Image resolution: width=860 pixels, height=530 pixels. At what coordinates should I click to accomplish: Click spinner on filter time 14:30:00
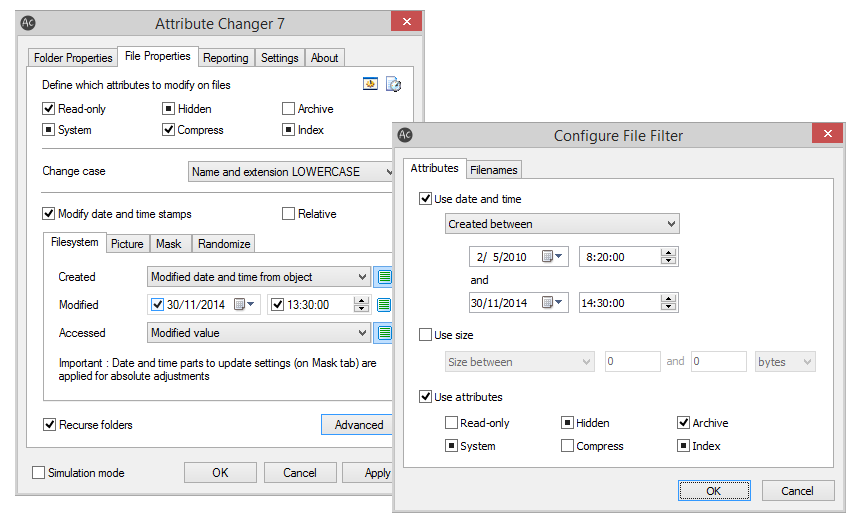pyautogui.click(x=667, y=302)
